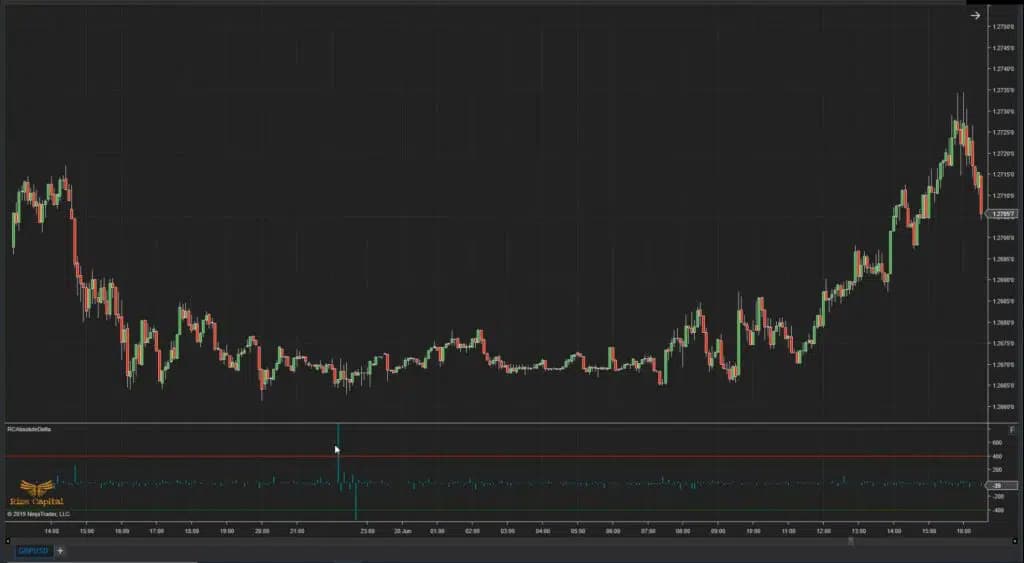This screenshot has width=1024, height=563.
Task: Click the arrow icon at chart's top right
Action: pos(975,16)
